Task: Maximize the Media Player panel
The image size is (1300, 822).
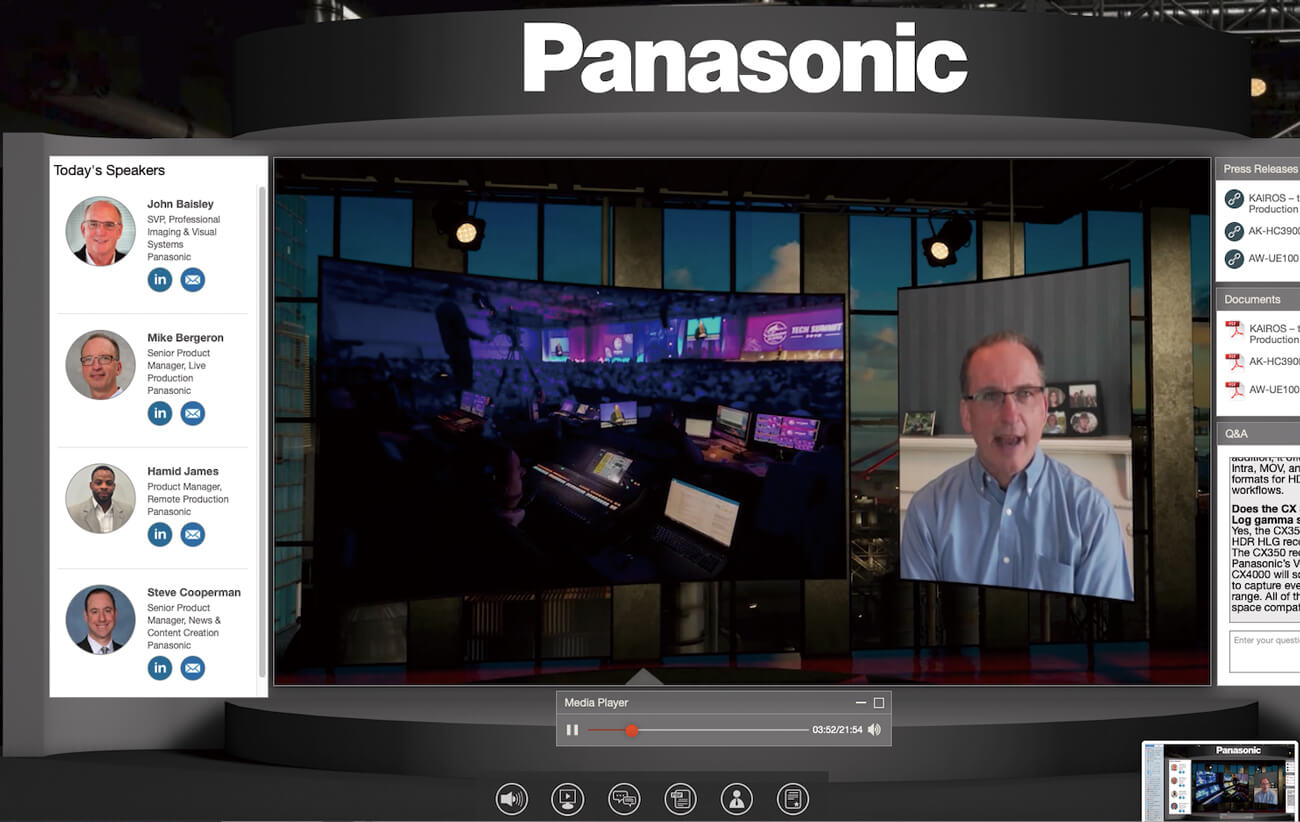Action: click(879, 703)
